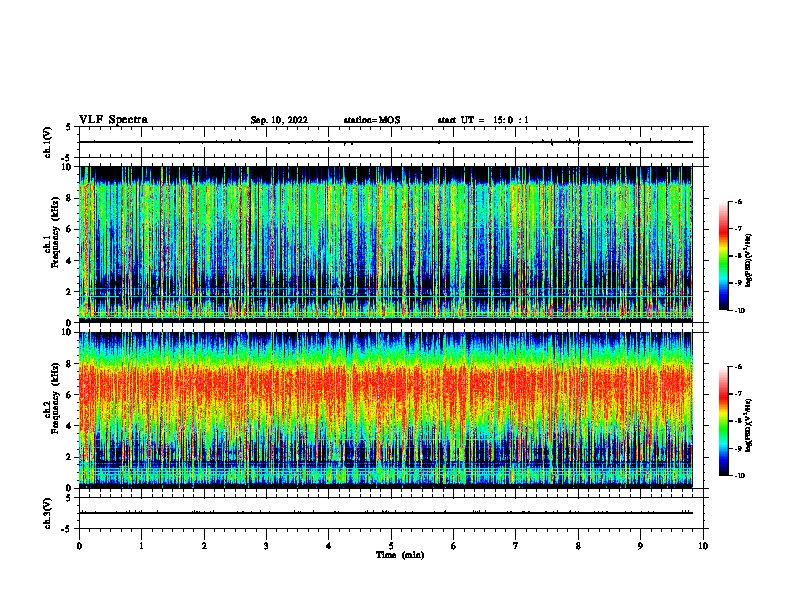Click the ch.1 spectrogram color scale bar
792x612 pixels.
(x=723, y=256)
